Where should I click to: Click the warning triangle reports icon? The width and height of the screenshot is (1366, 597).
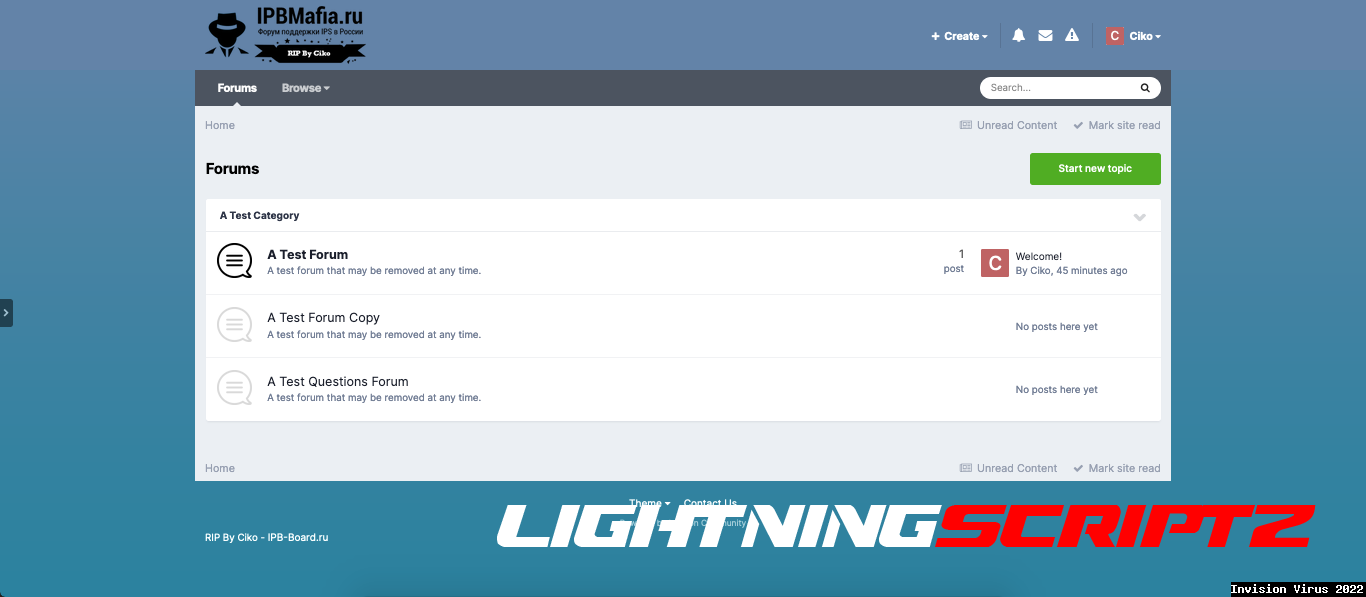[x=1072, y=36]
